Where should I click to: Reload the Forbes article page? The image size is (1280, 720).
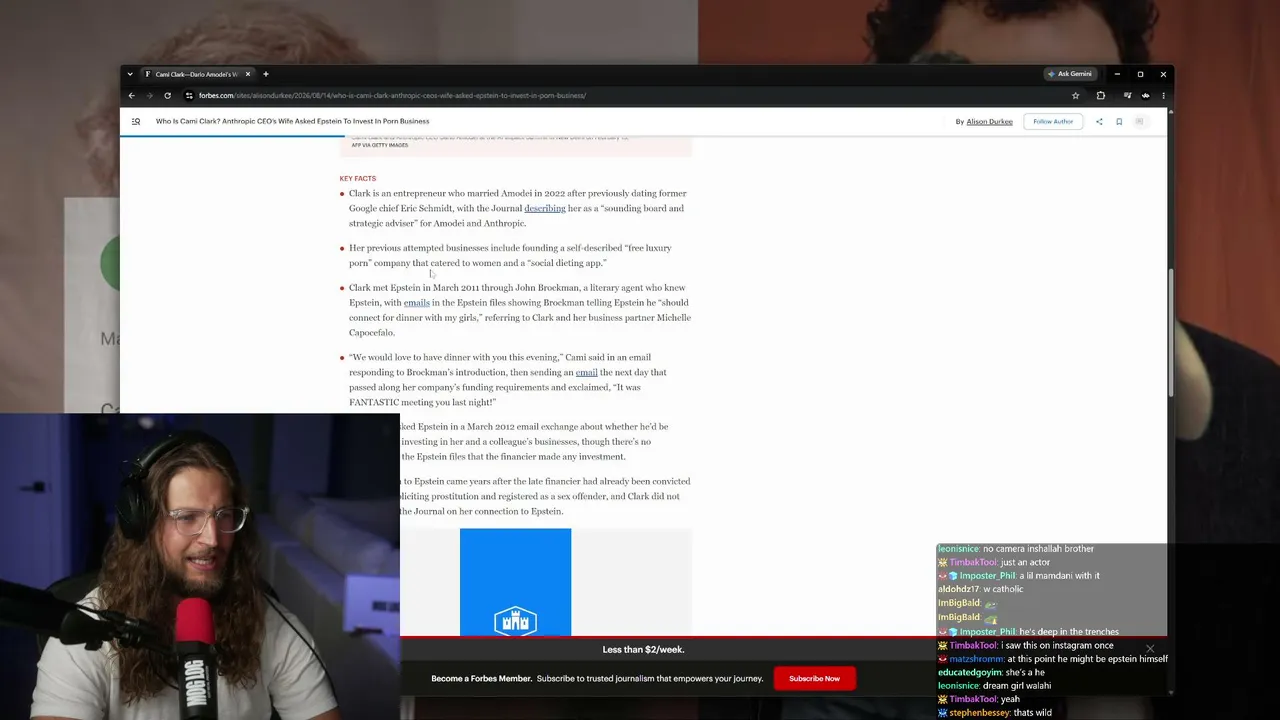pyautogui.click(x=167, y=96)
